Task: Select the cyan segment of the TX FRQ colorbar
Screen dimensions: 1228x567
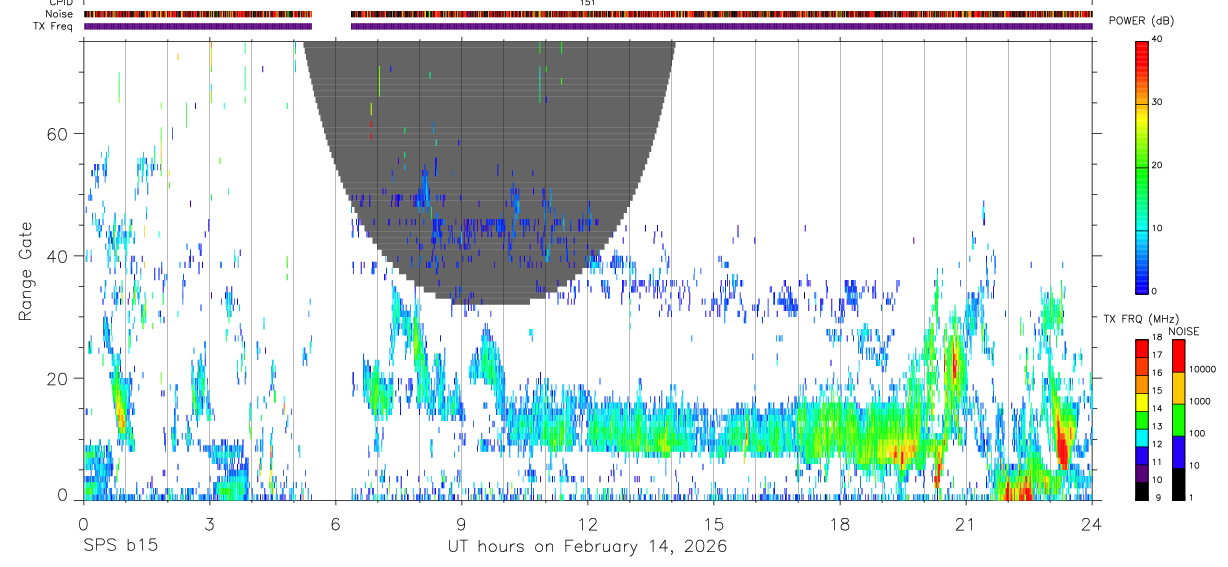Action: [x=1142, y=437]
